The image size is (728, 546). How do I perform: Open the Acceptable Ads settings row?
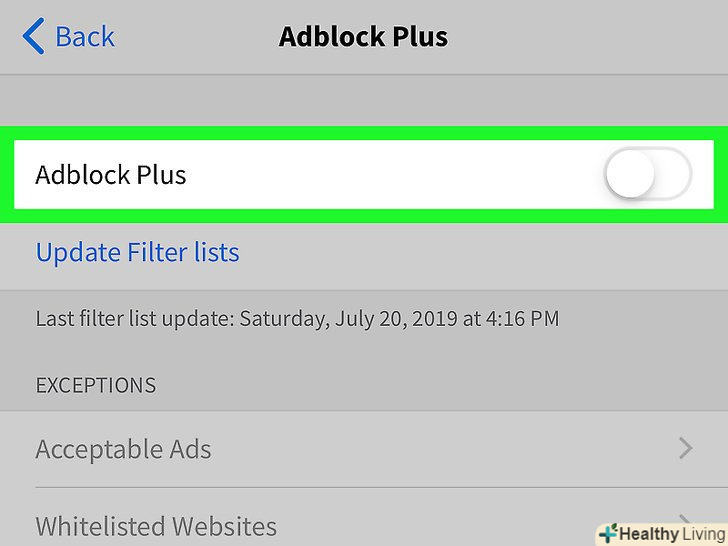(x=124, y=449)
